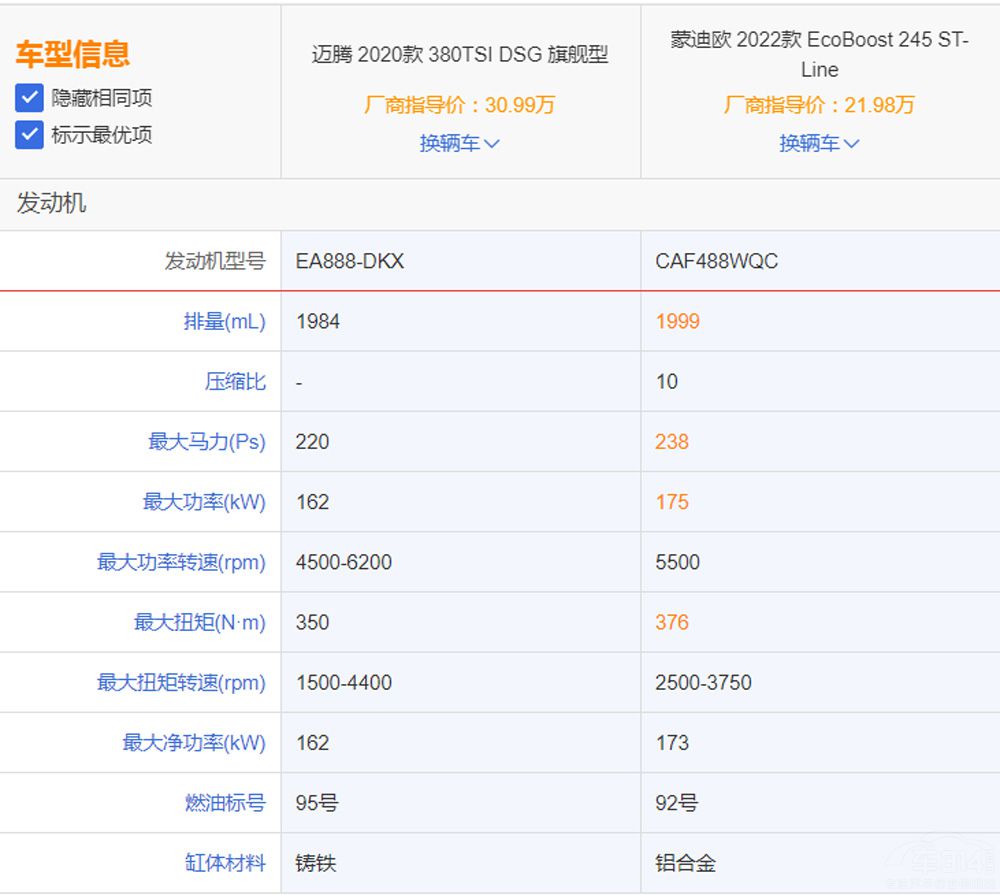
Task: Click the 燃油标号 parameter label
Action: (x=225, y=803)
